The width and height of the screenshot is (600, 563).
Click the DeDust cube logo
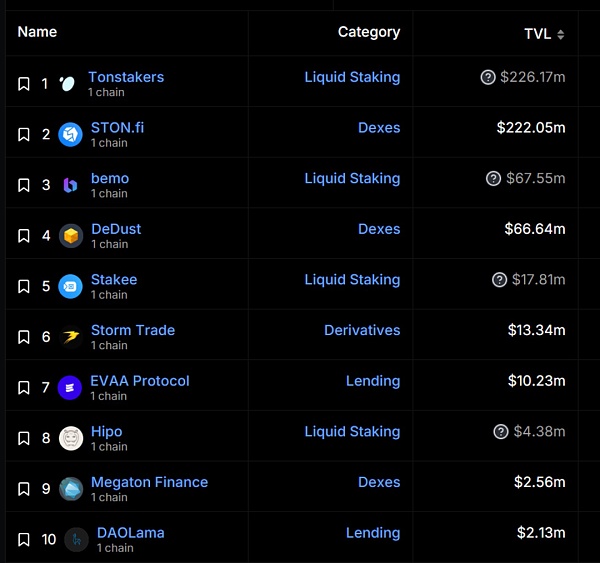[x=70, y=236]
